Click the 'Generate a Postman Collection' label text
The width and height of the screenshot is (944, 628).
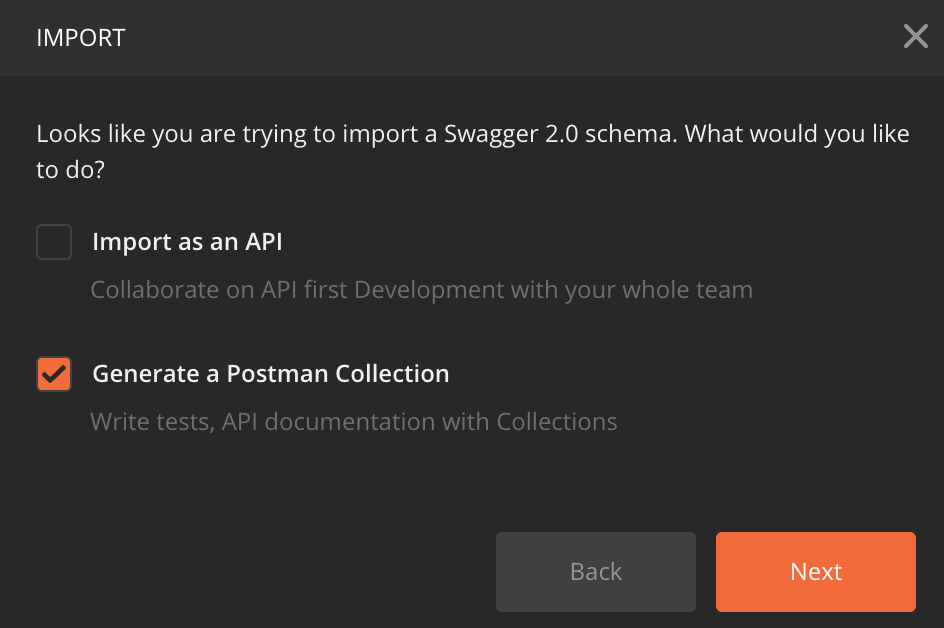pos(270,374)
